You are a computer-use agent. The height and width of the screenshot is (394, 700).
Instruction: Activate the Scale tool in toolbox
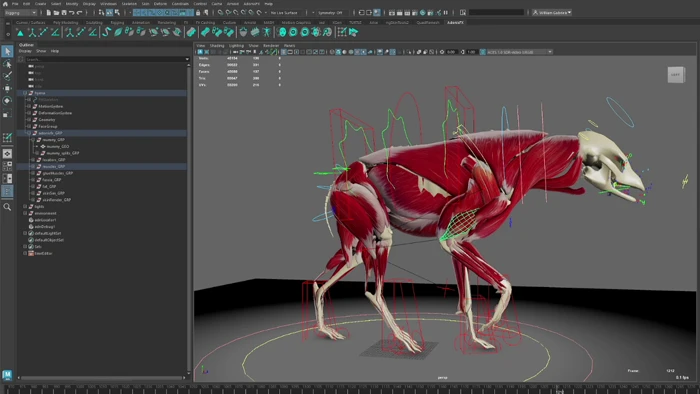7,113
